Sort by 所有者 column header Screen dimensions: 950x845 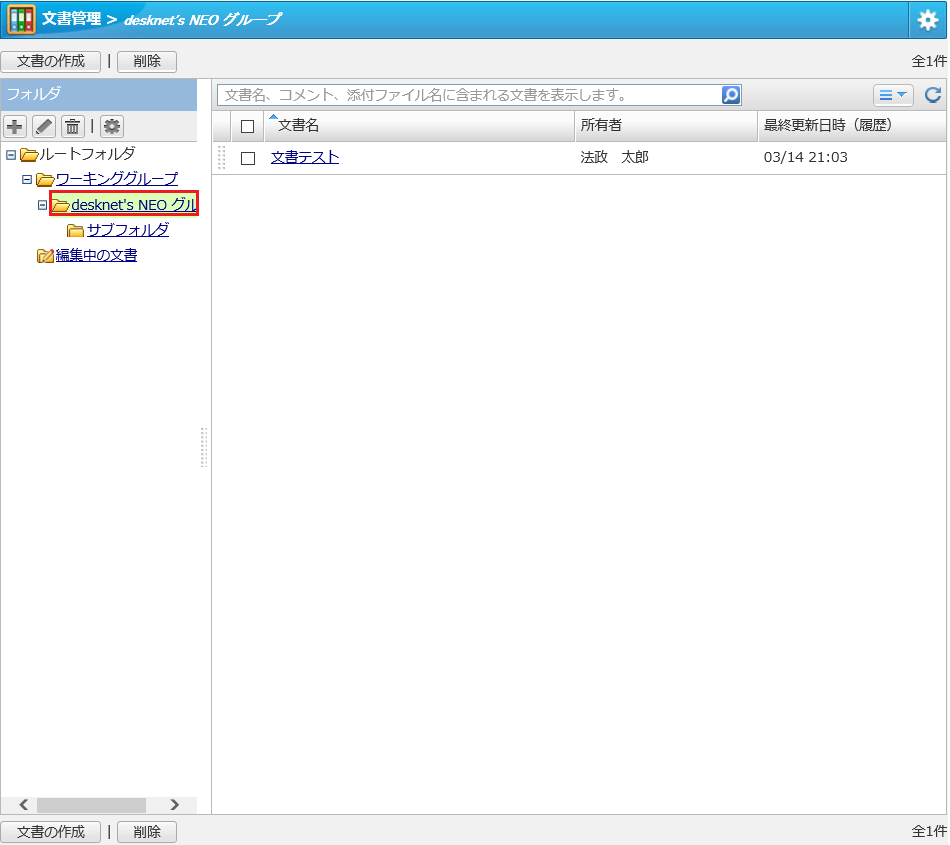tap(666, 125)
